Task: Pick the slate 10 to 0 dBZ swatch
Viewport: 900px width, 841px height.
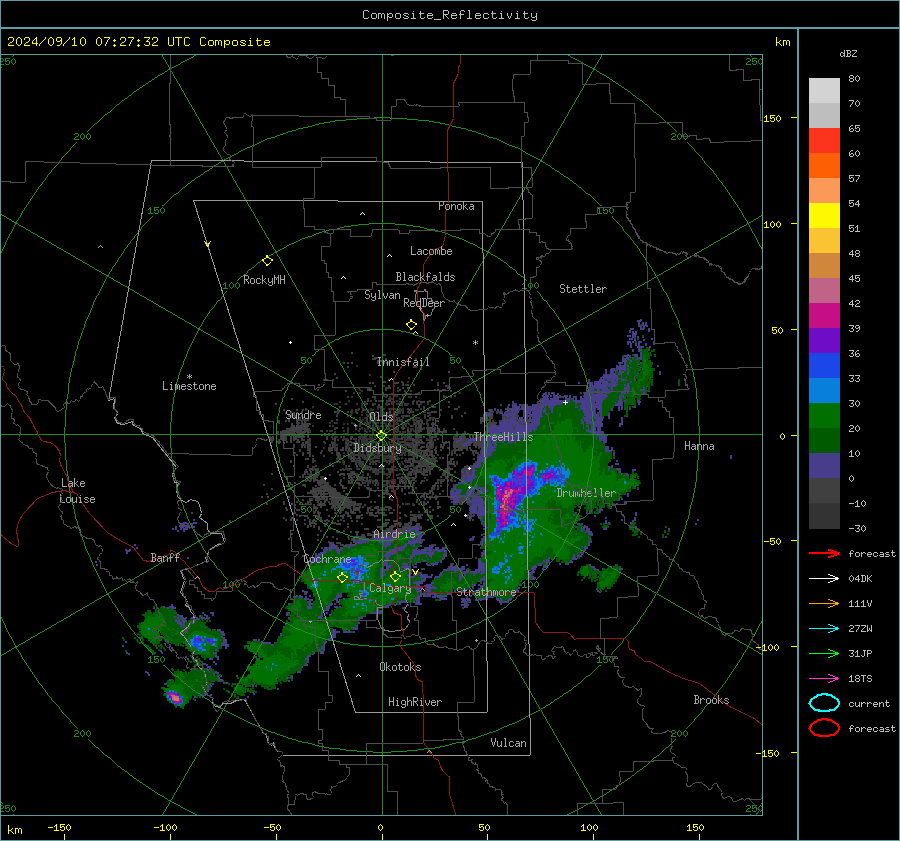Action: point(824,466)
